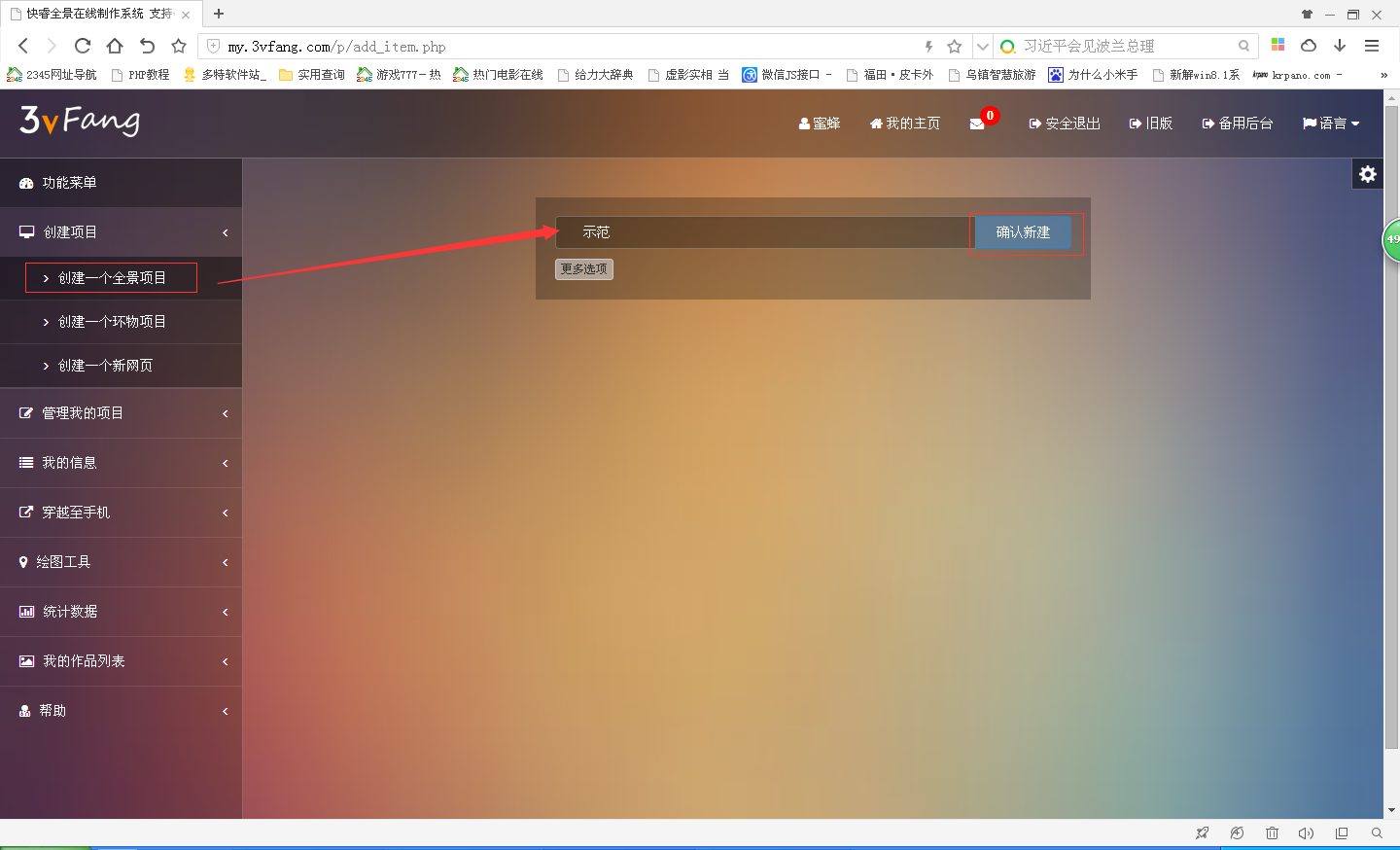The width and height of the screenshot is (1400, 850).
Task: Click the trash can icon in status bar
Action: click(1272, 833)
